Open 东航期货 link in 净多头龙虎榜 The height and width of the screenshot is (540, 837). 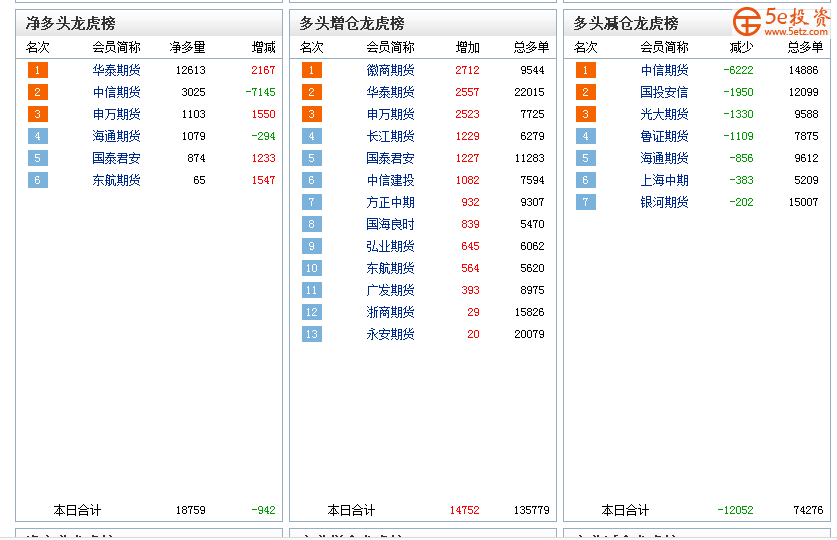[116, 180]
